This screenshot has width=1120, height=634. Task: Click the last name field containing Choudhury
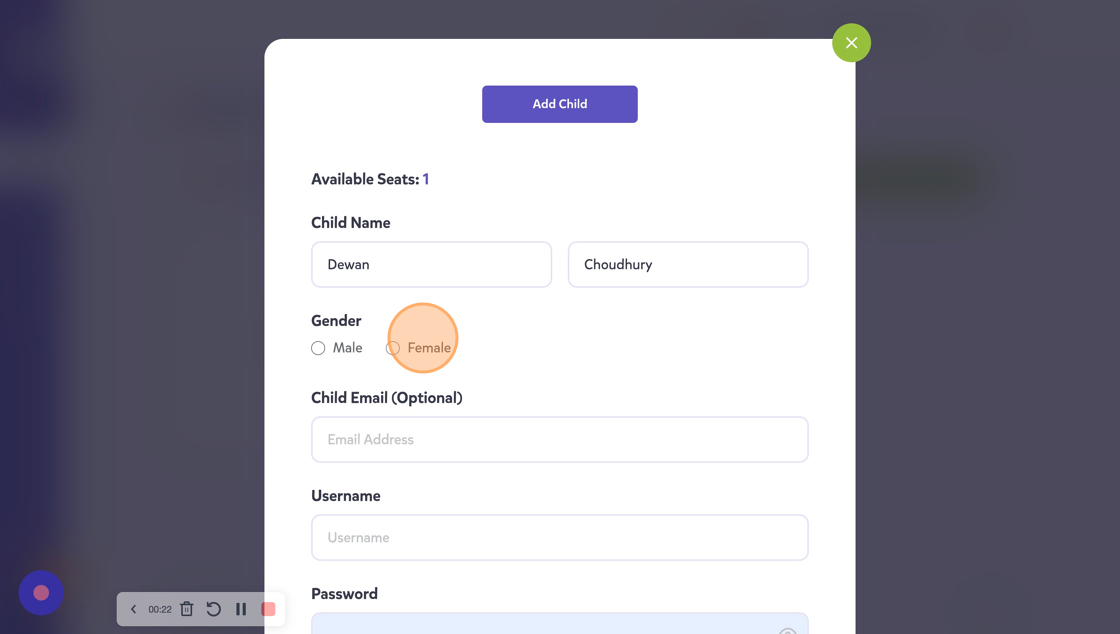coord(687,265)
